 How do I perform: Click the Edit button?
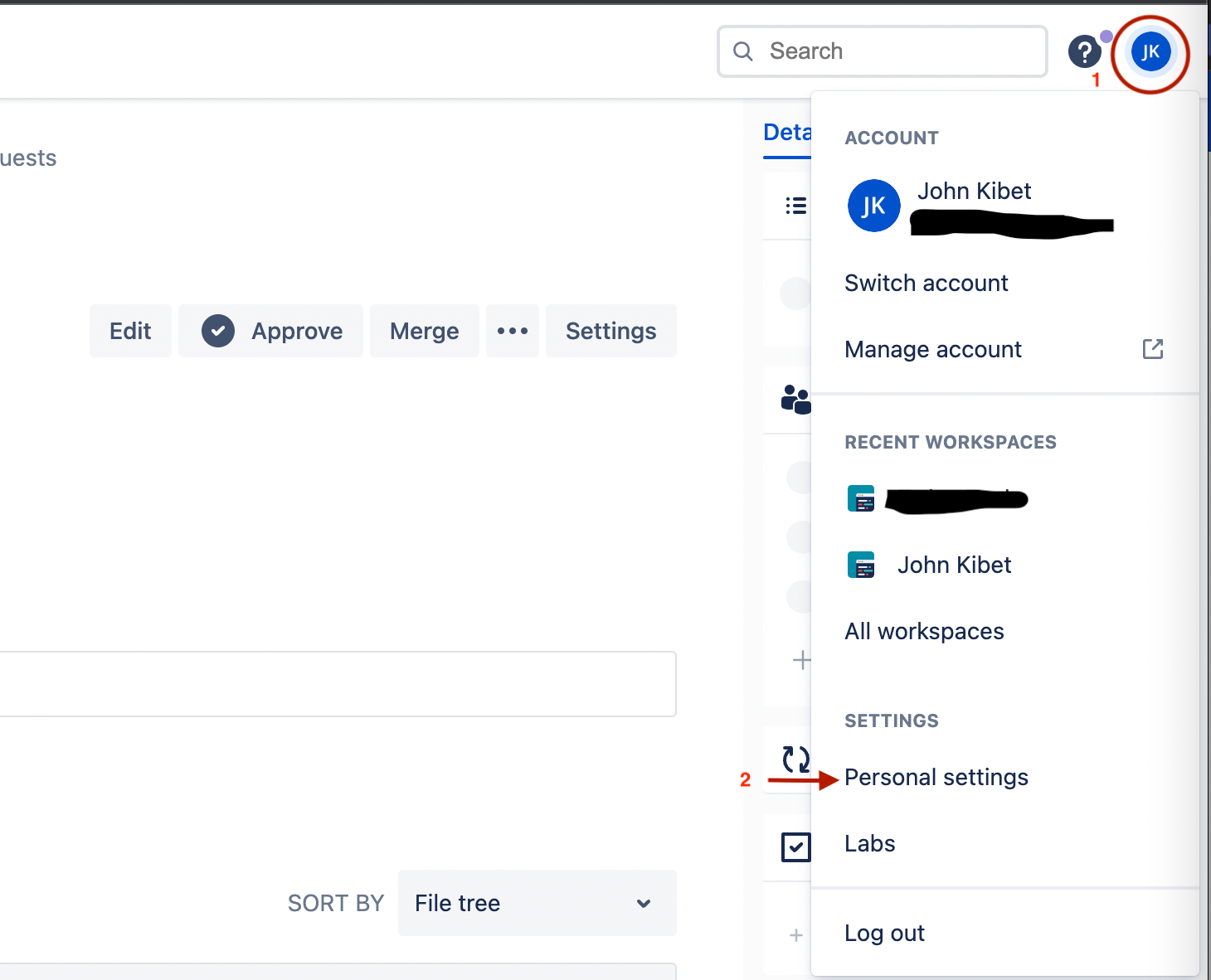[130, 331]
